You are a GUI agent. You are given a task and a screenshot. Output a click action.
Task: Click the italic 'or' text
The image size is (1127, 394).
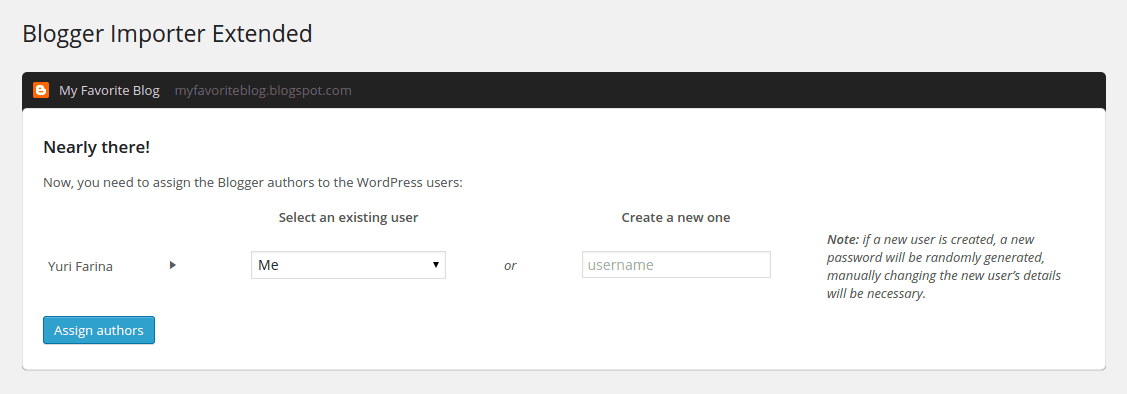[x=510, y=266]
